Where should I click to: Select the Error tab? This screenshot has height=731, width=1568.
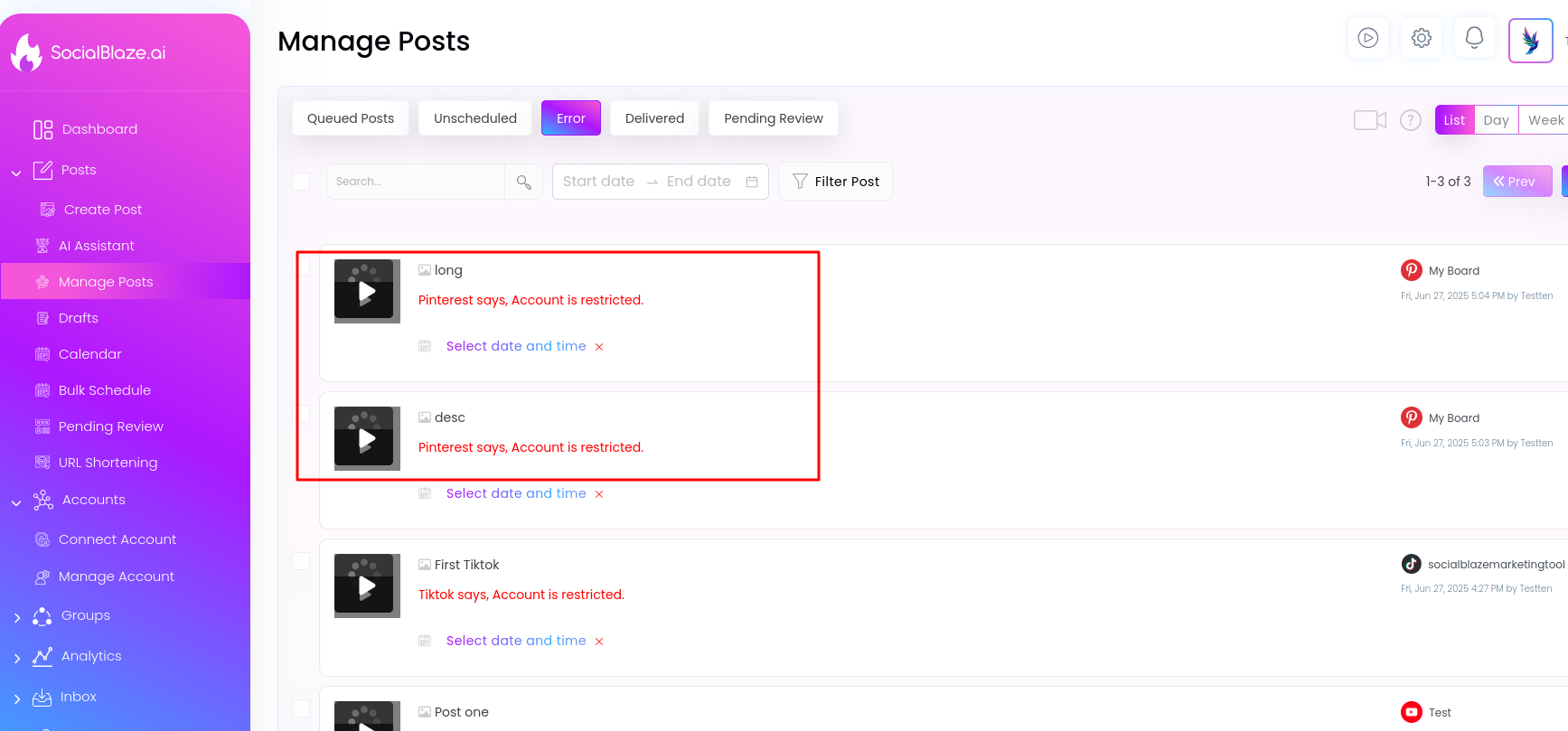[571, 118]
